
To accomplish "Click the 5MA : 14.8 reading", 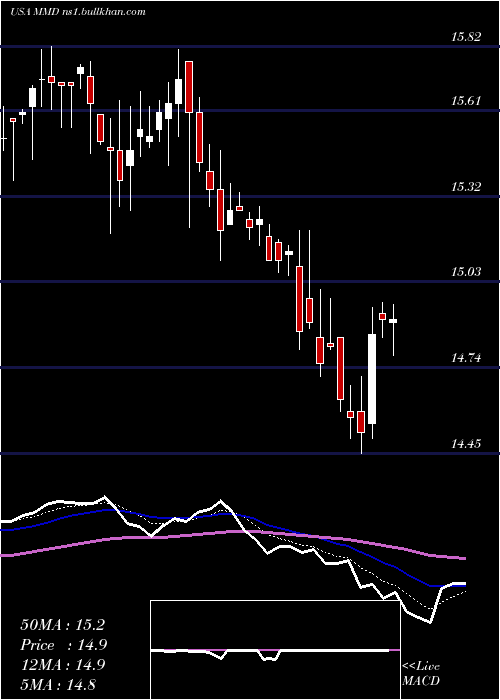I will click(58, 684).
